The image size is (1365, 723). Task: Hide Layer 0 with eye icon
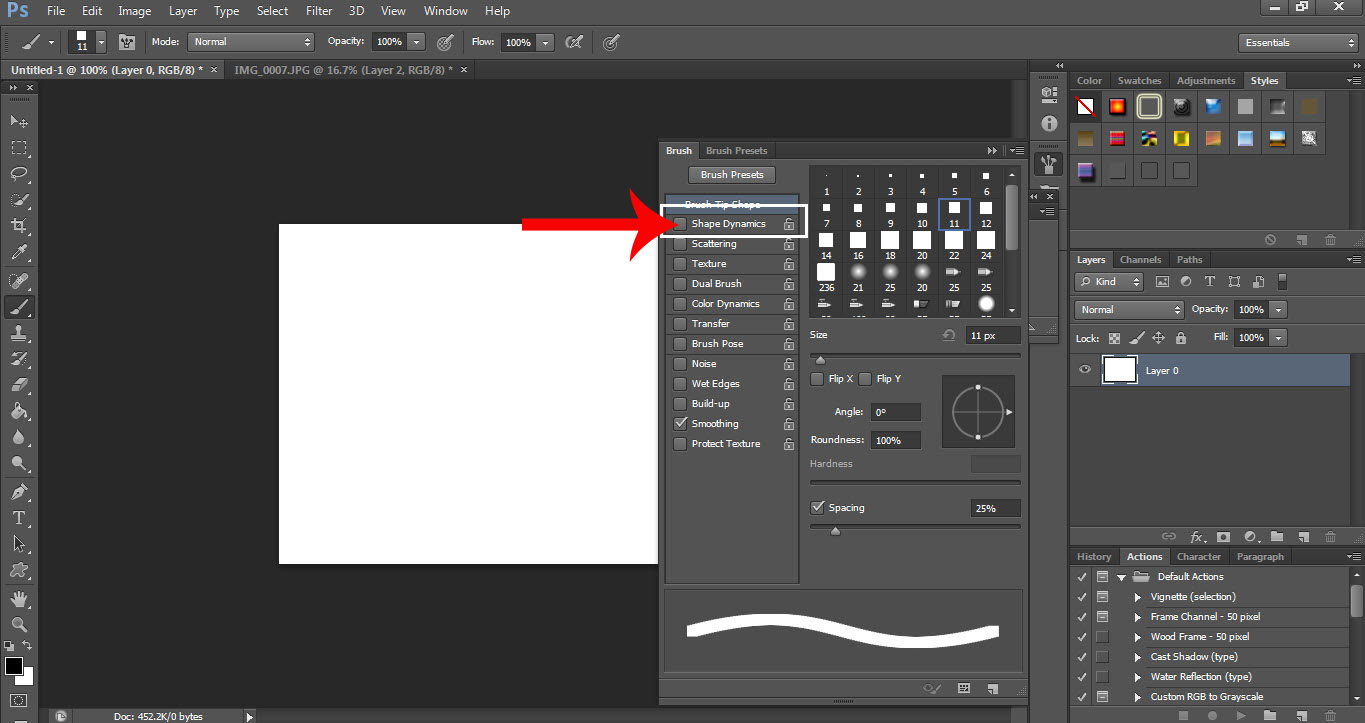[x=1085, y=370]
